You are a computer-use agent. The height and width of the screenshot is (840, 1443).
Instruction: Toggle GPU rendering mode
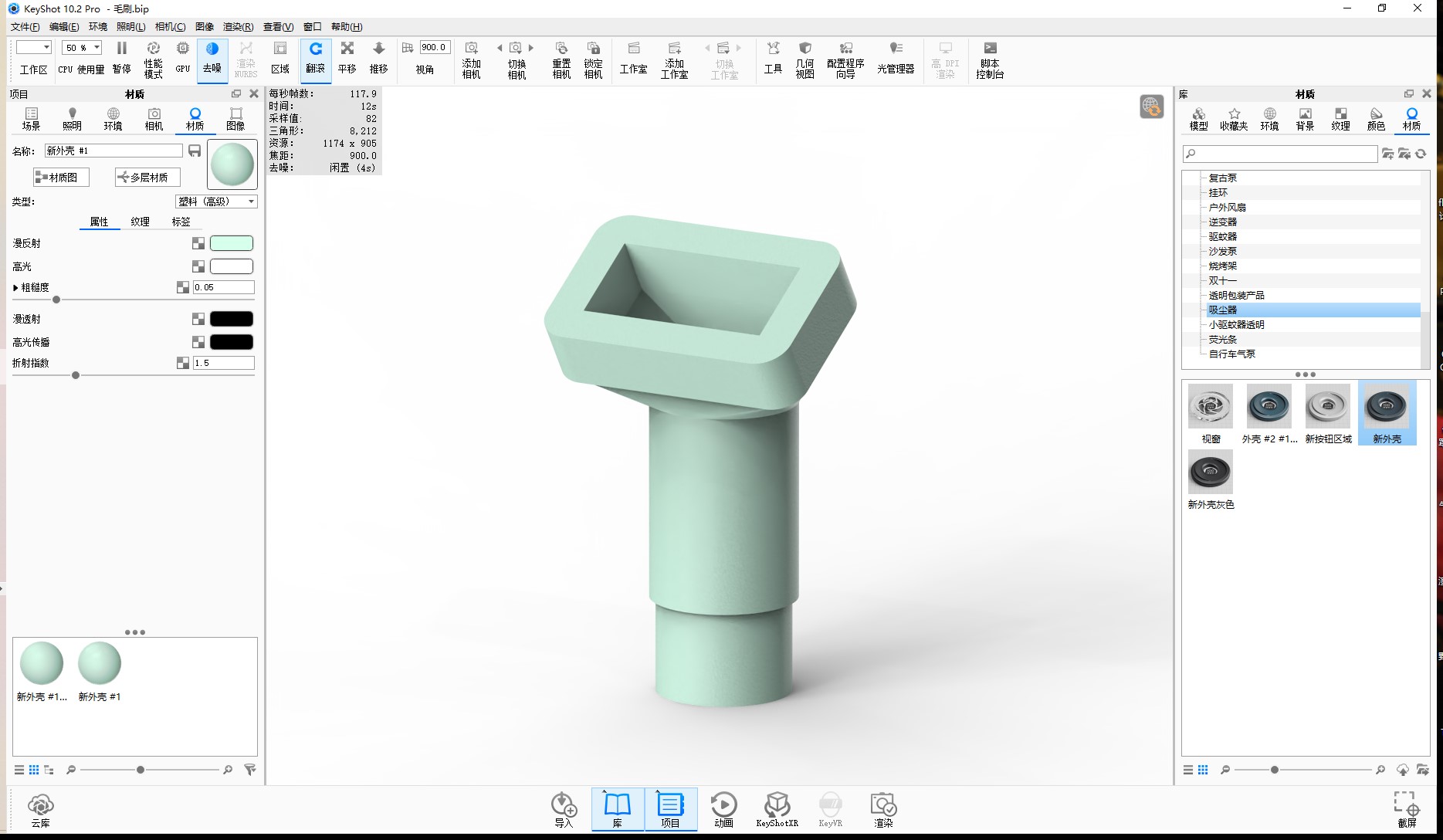183,59
